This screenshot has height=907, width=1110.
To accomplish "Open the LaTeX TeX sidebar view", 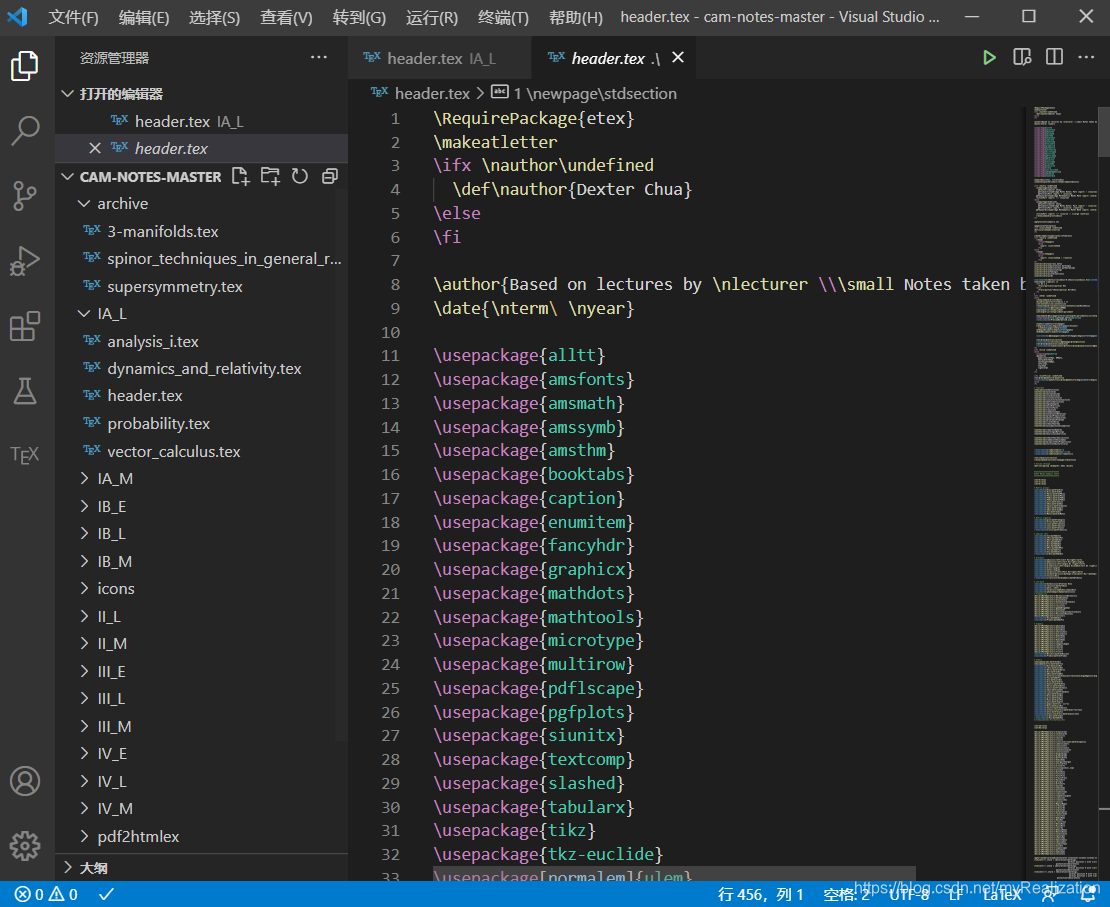I will click(25, 455).
